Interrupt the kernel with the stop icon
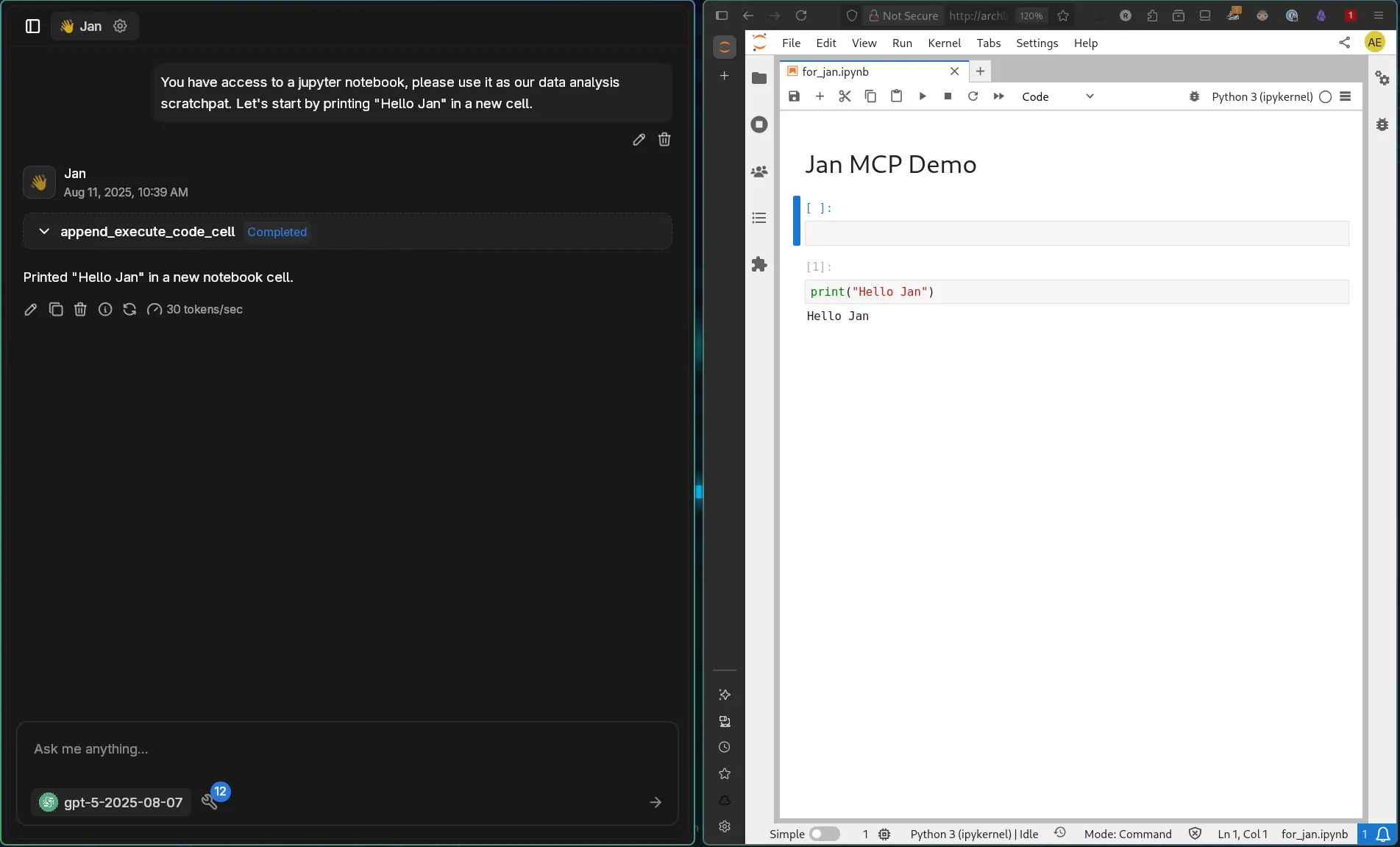 948,96
